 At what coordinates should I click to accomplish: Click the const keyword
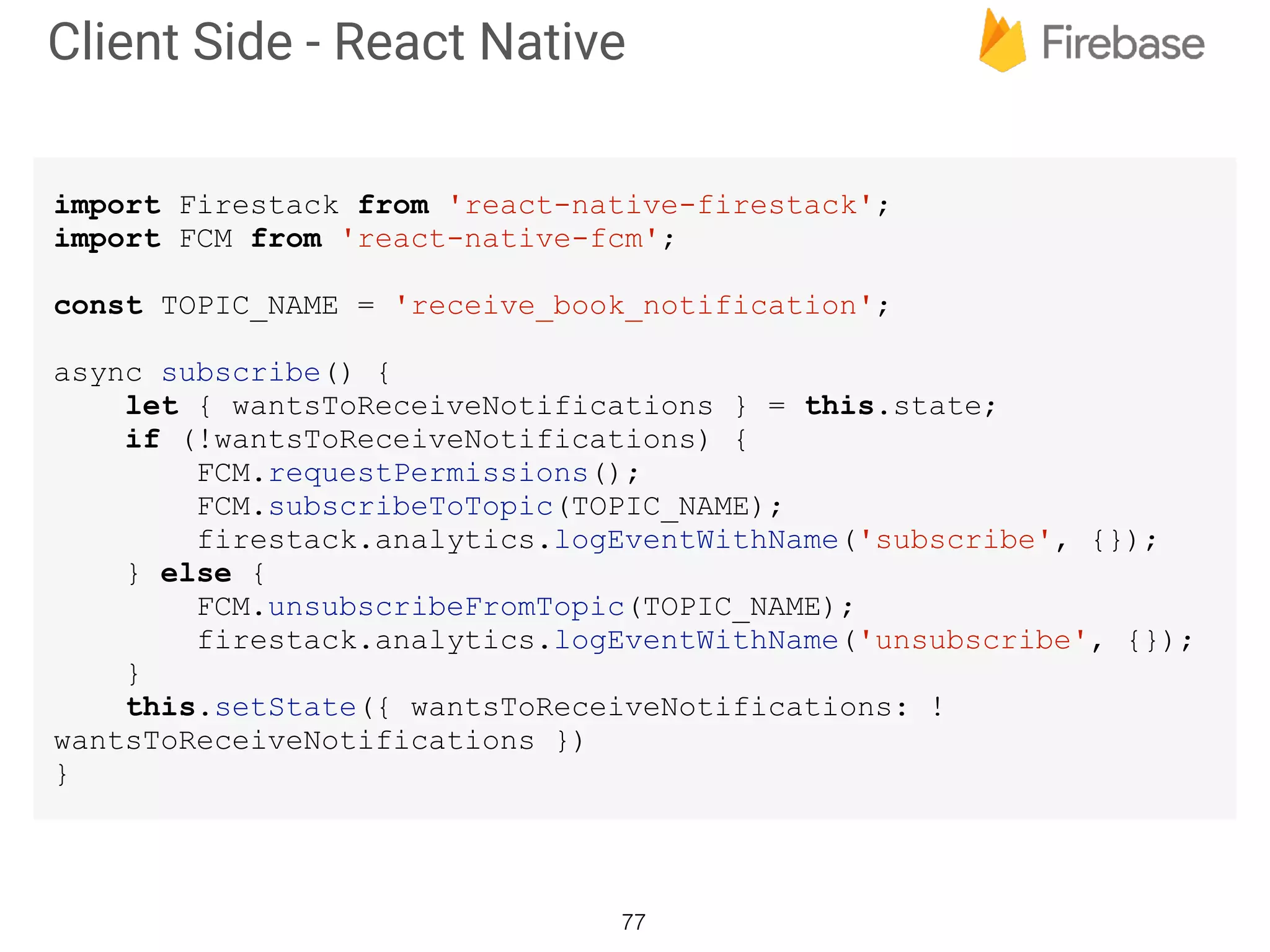click(98, 306)
